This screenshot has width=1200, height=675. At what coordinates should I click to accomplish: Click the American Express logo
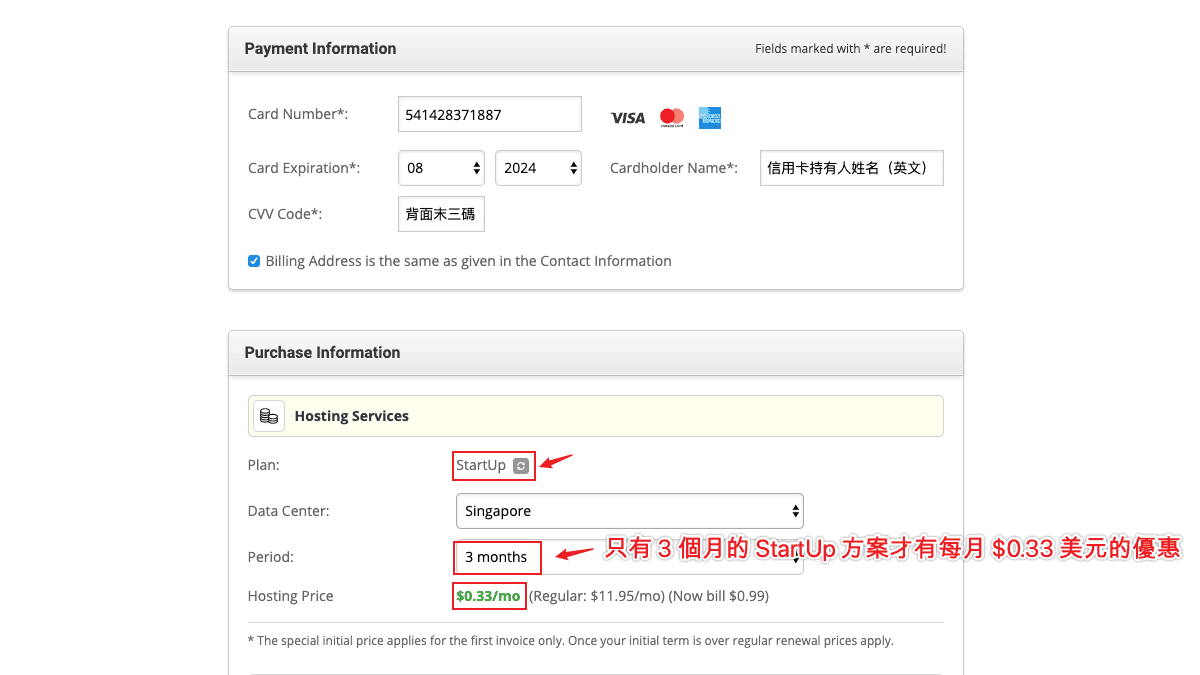tap(710, 118)
